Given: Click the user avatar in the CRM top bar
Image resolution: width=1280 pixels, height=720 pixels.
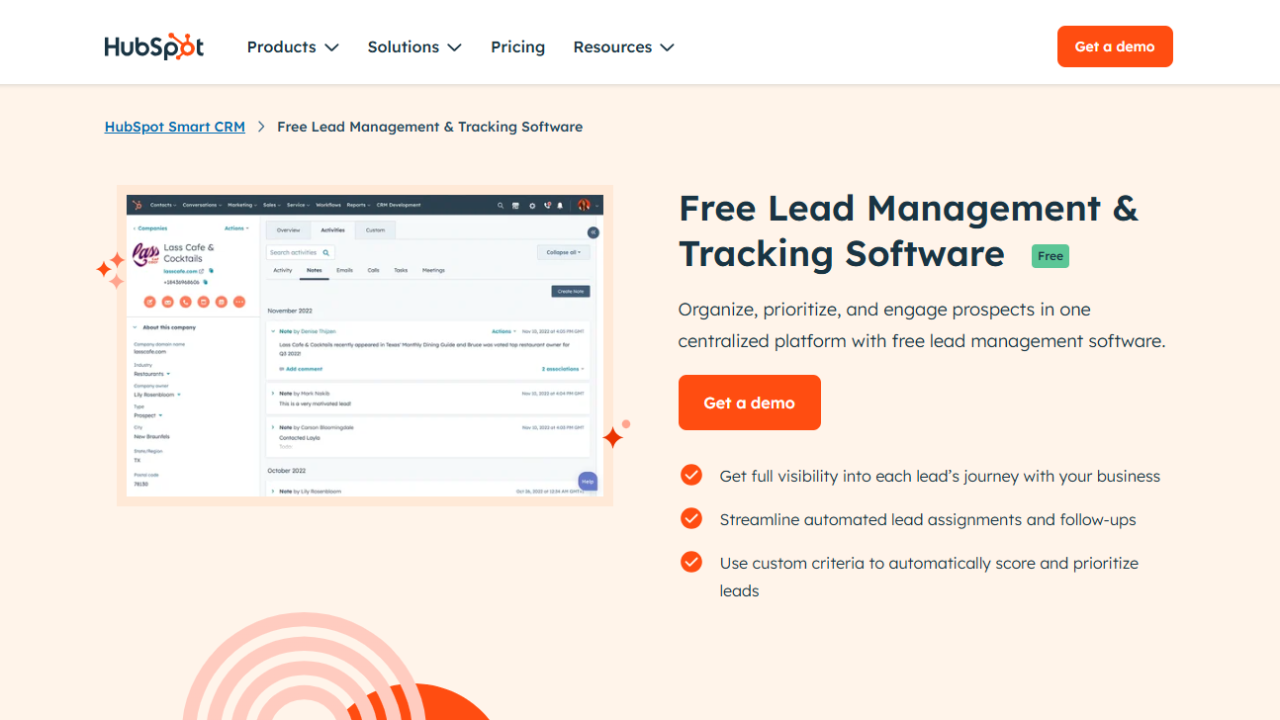Looking at the screenshot, I should click(x=584, y=205).
